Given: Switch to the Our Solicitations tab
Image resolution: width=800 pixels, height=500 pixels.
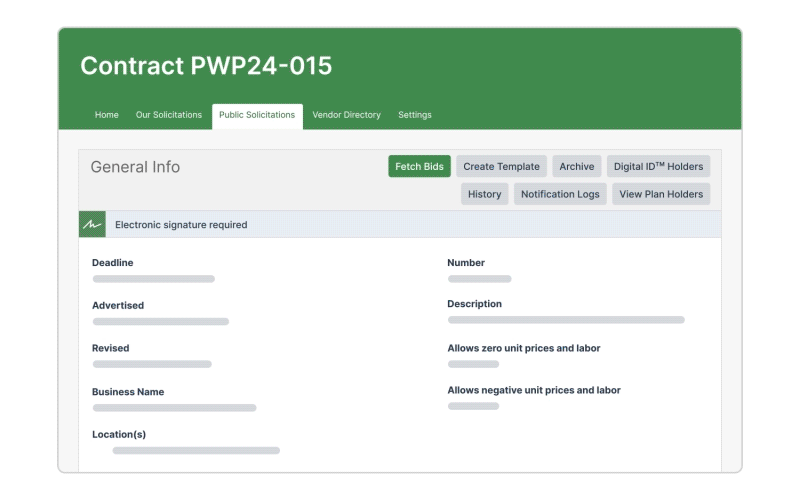Looking at the screenshot, I should click(169, 115).
